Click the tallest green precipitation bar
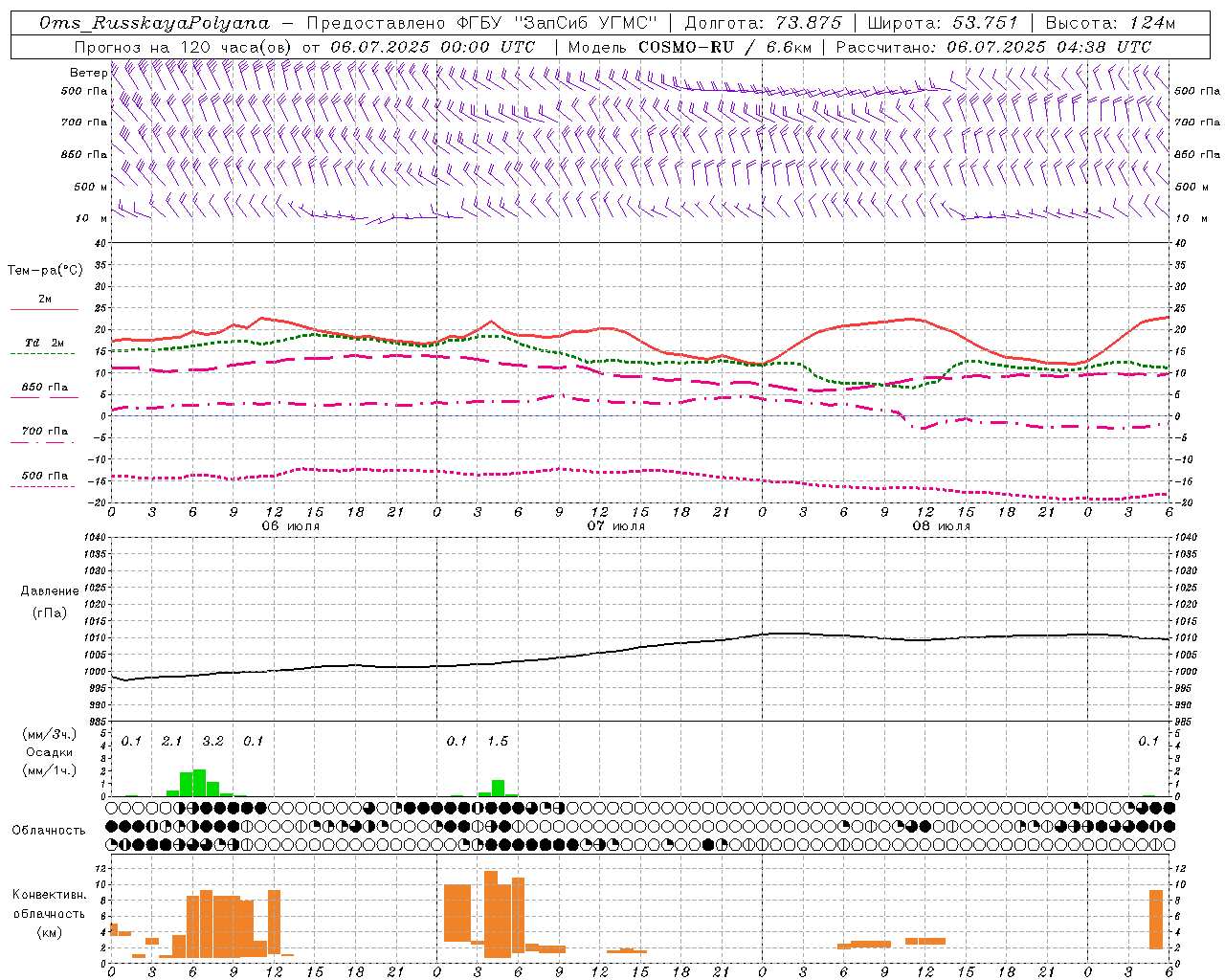 [199, 783]
